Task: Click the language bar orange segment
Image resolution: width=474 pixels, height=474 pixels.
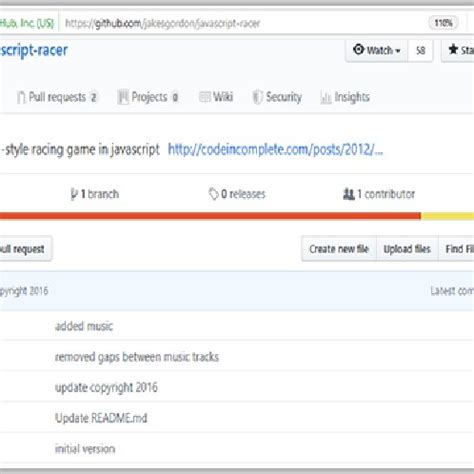Action: [210, 216]
